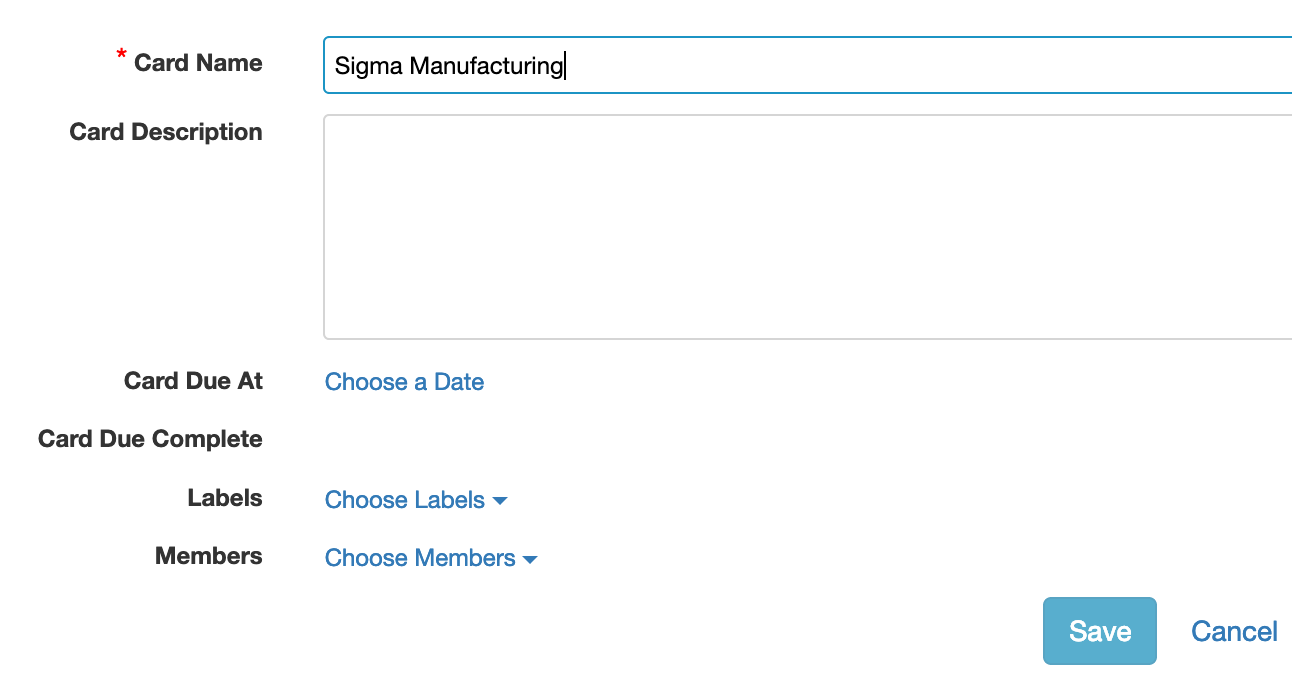This screenshot has height=676, width=1292.
Task: Click empty space after the Card Name text
Action: 900,66
